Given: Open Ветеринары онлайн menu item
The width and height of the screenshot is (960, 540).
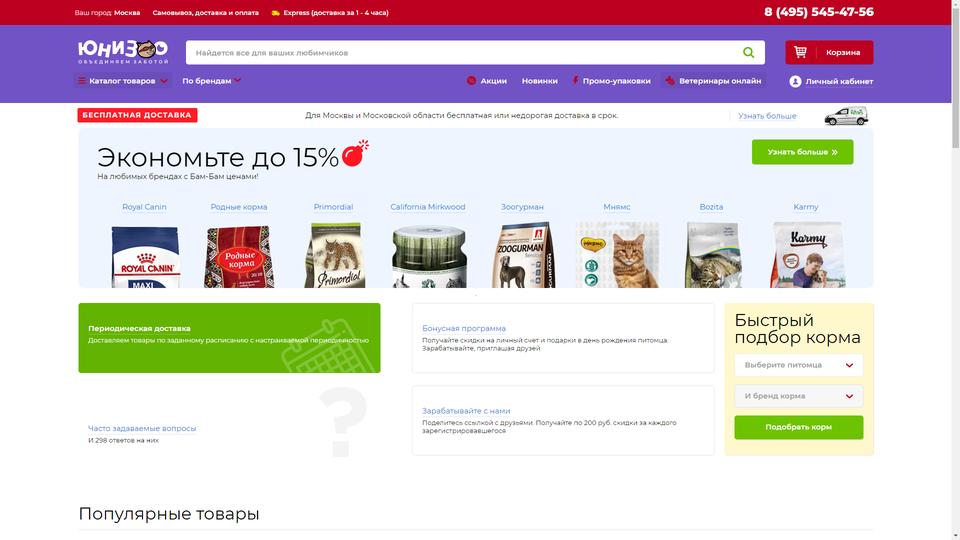Looking at the screenshot, I should click(719, 81).
